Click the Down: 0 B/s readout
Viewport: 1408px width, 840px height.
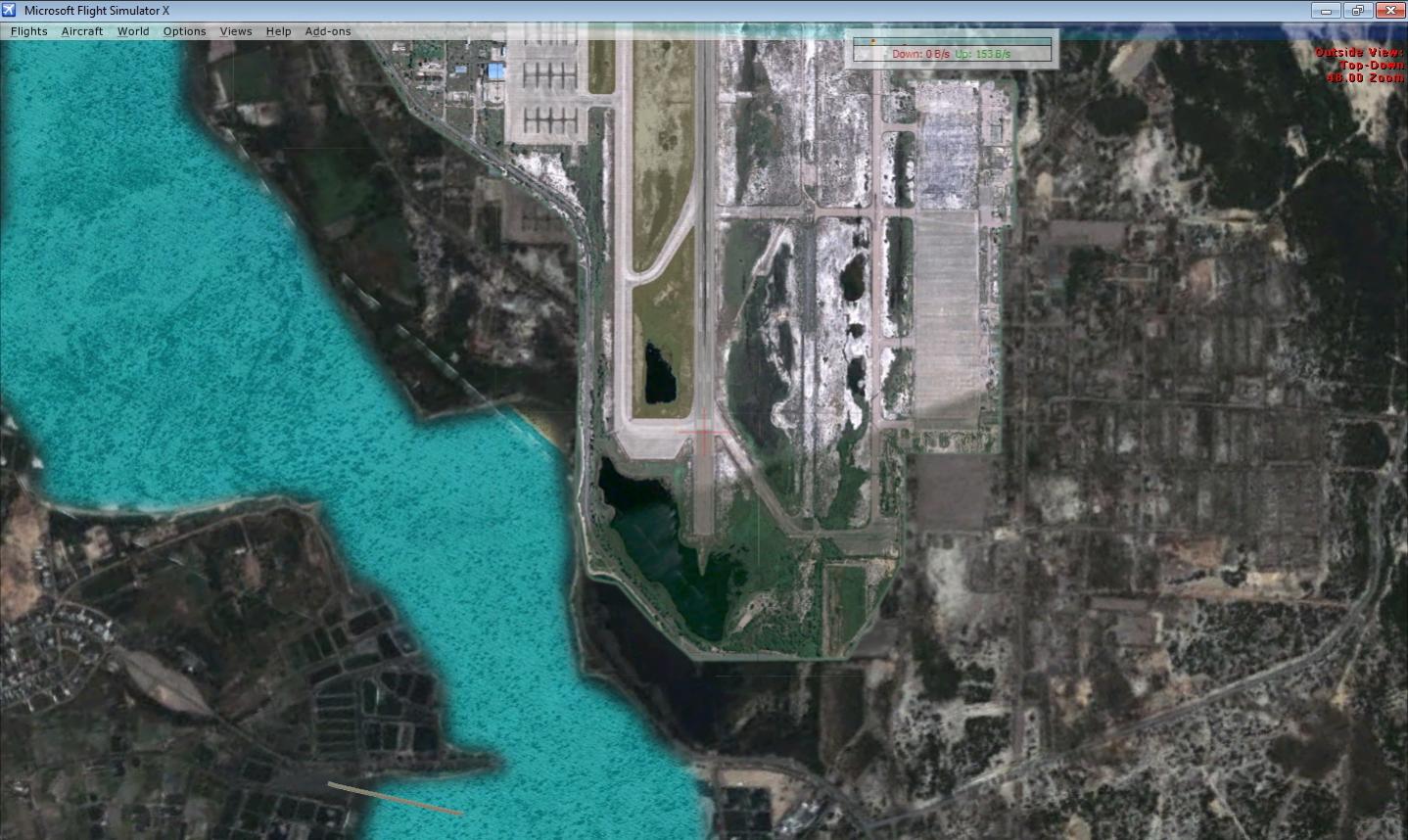coord(920,55)
